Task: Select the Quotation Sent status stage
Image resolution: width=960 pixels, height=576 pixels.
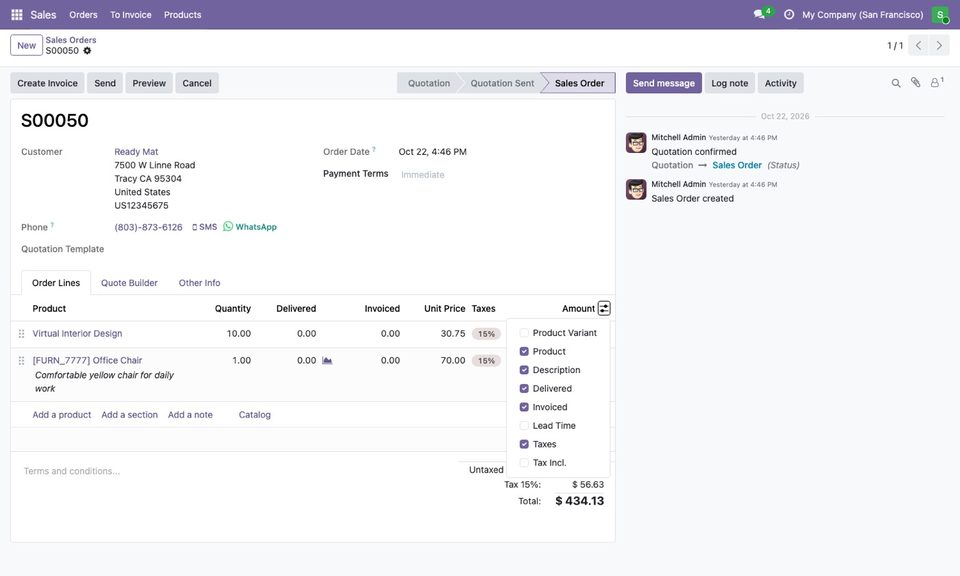Action: 502,83
